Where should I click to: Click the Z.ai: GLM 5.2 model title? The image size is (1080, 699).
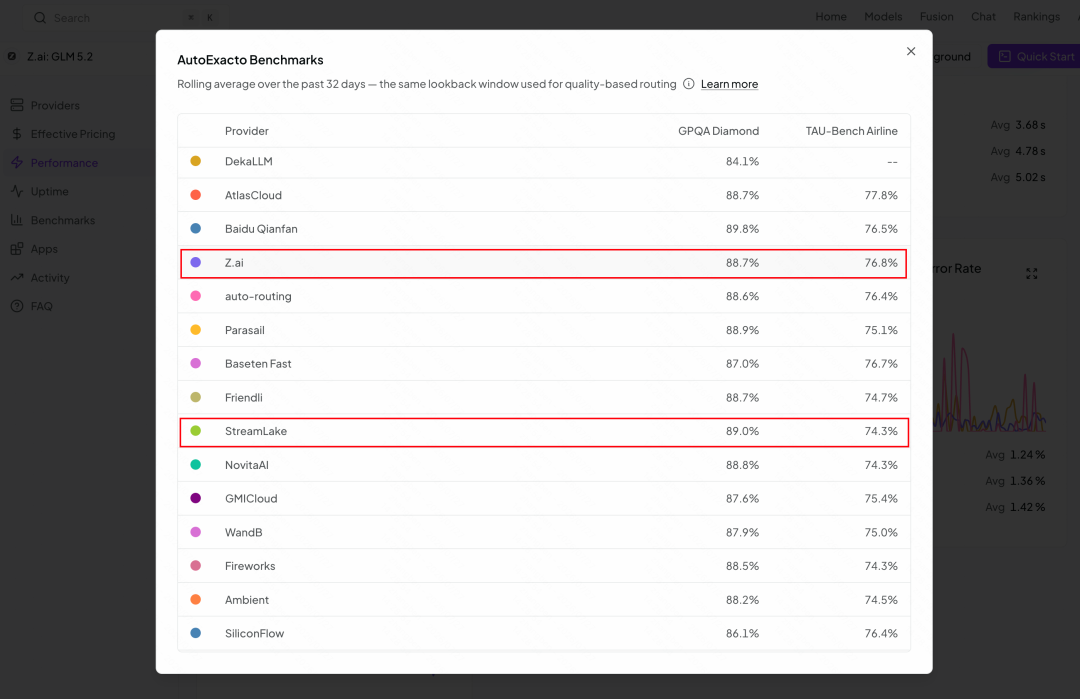pyautogui.click(x=60, y=56)
